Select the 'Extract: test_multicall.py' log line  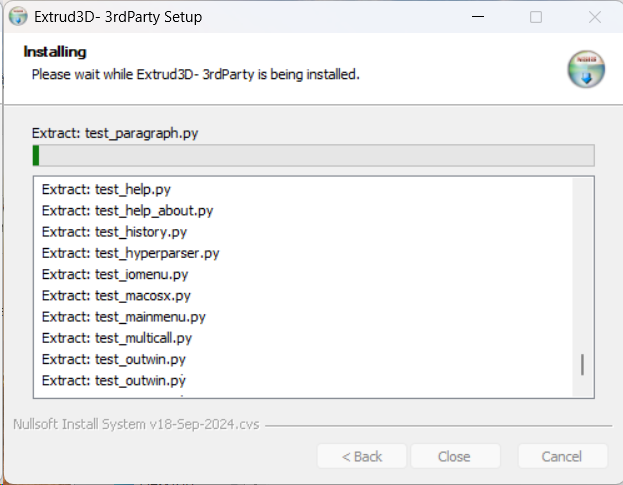coord(117,338)
